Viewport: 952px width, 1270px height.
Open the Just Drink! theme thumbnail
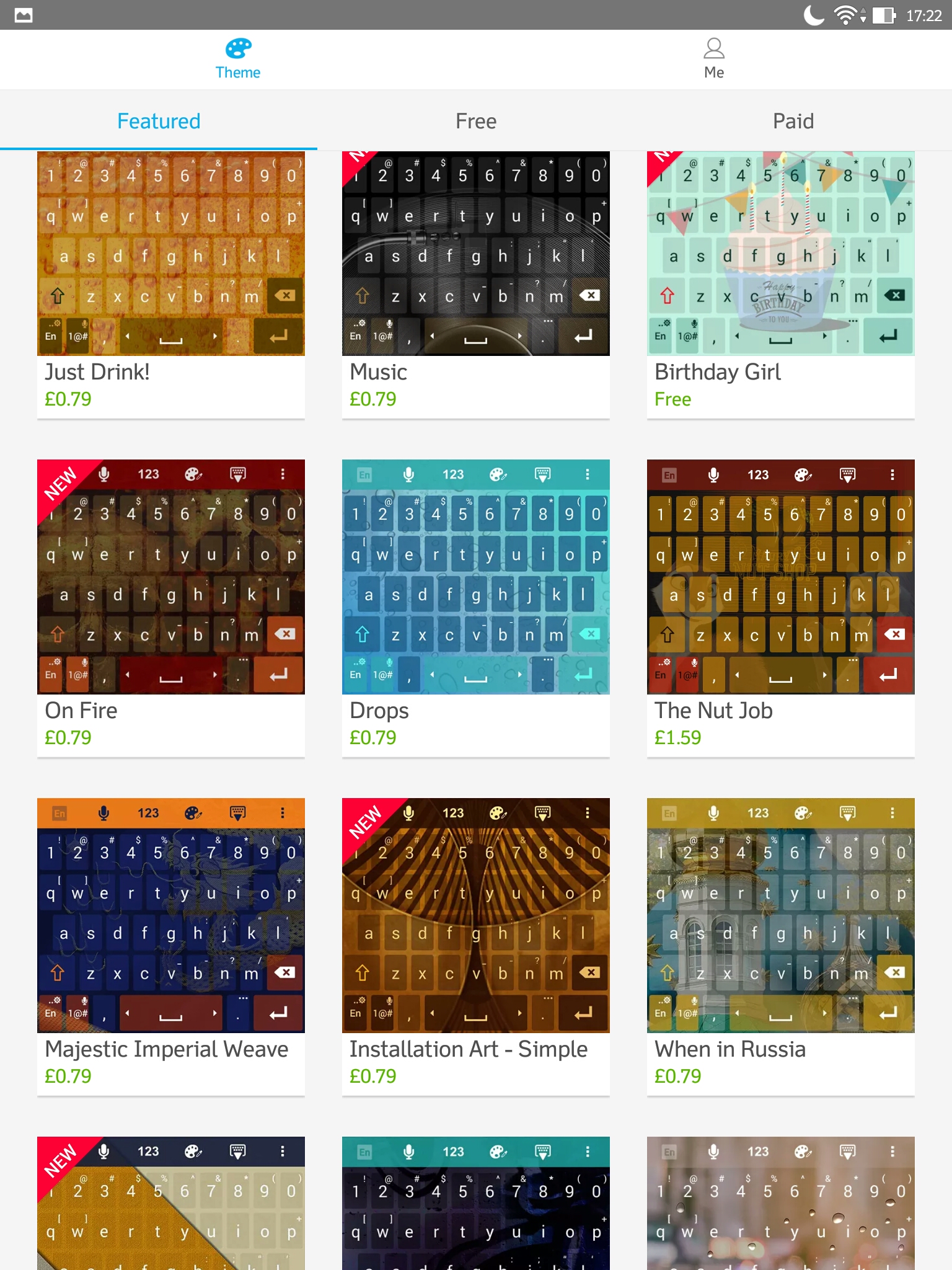[171, 254]
